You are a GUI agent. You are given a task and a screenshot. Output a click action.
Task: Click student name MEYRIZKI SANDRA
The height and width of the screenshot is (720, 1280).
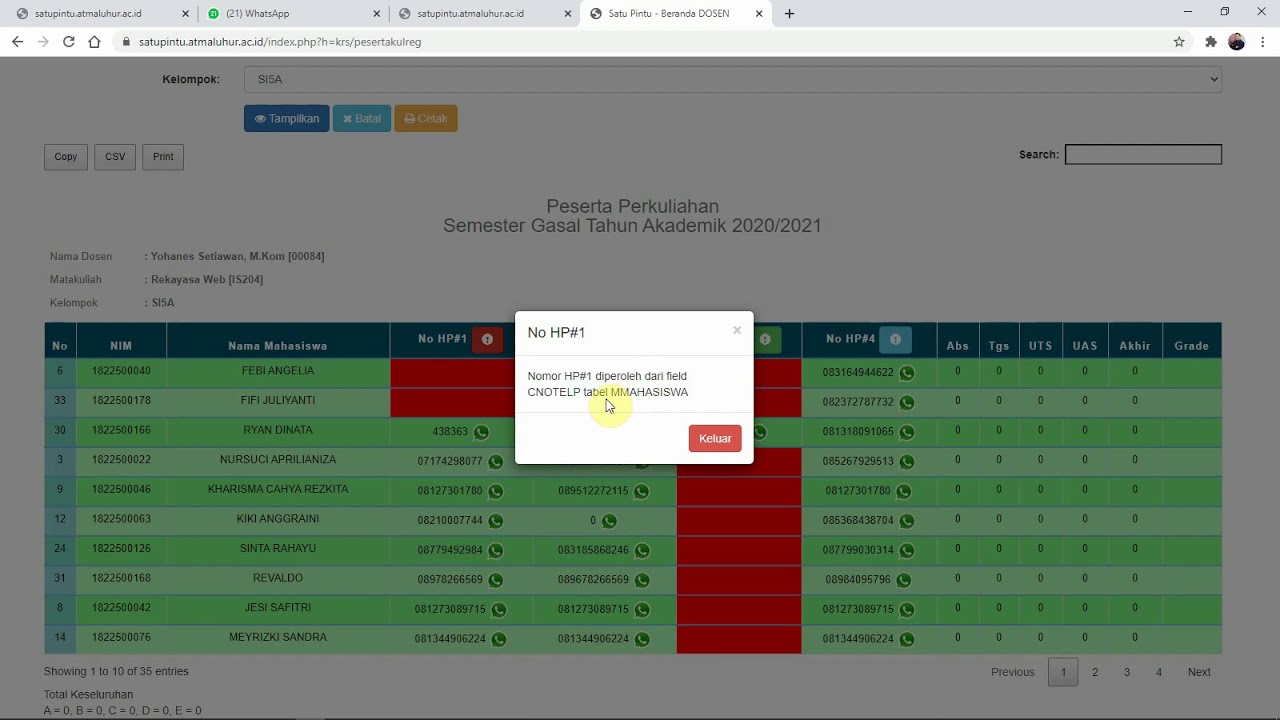(x=278, y=638)
